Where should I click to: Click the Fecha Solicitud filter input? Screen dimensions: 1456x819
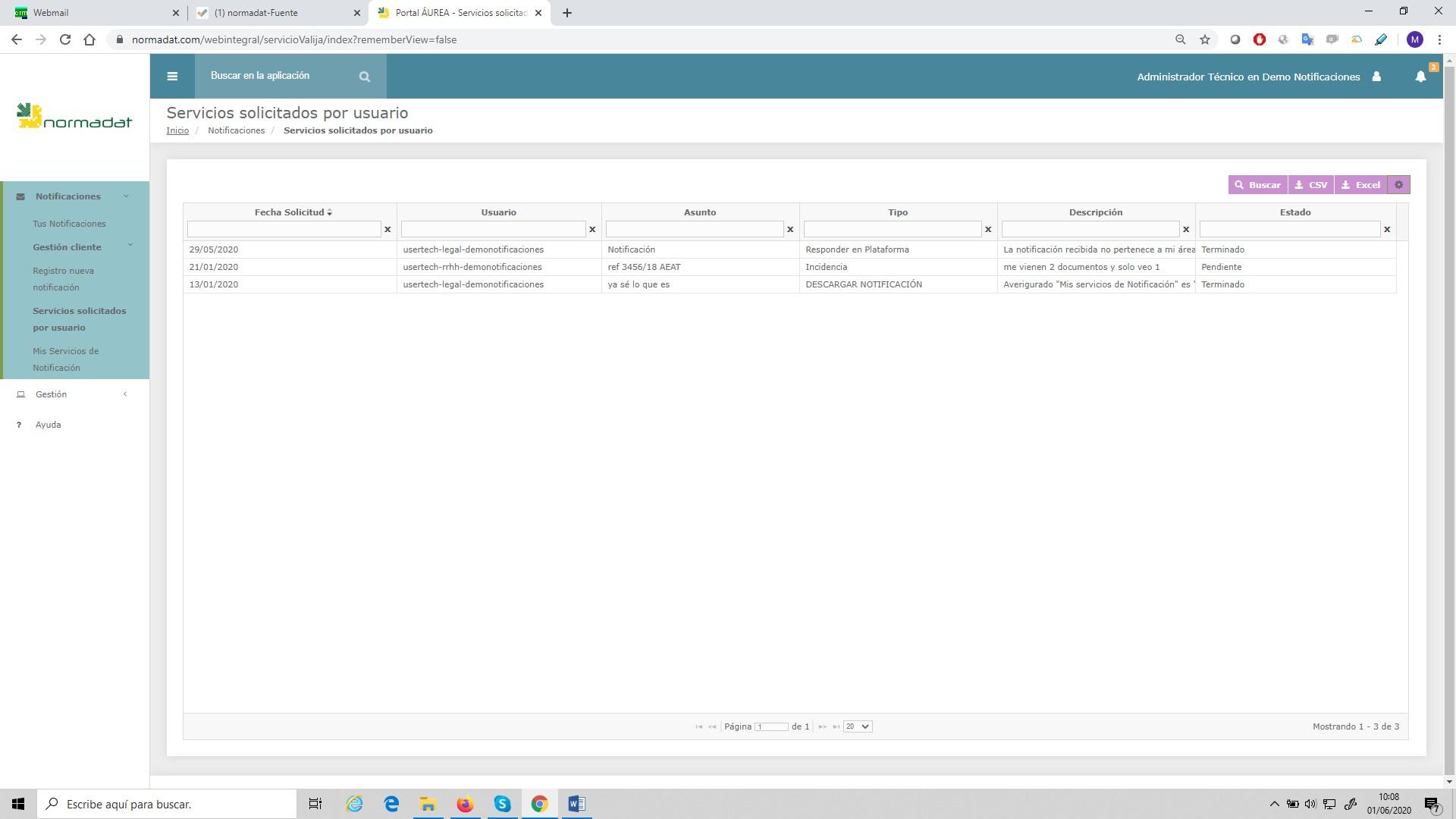click(x=284, y=229)
